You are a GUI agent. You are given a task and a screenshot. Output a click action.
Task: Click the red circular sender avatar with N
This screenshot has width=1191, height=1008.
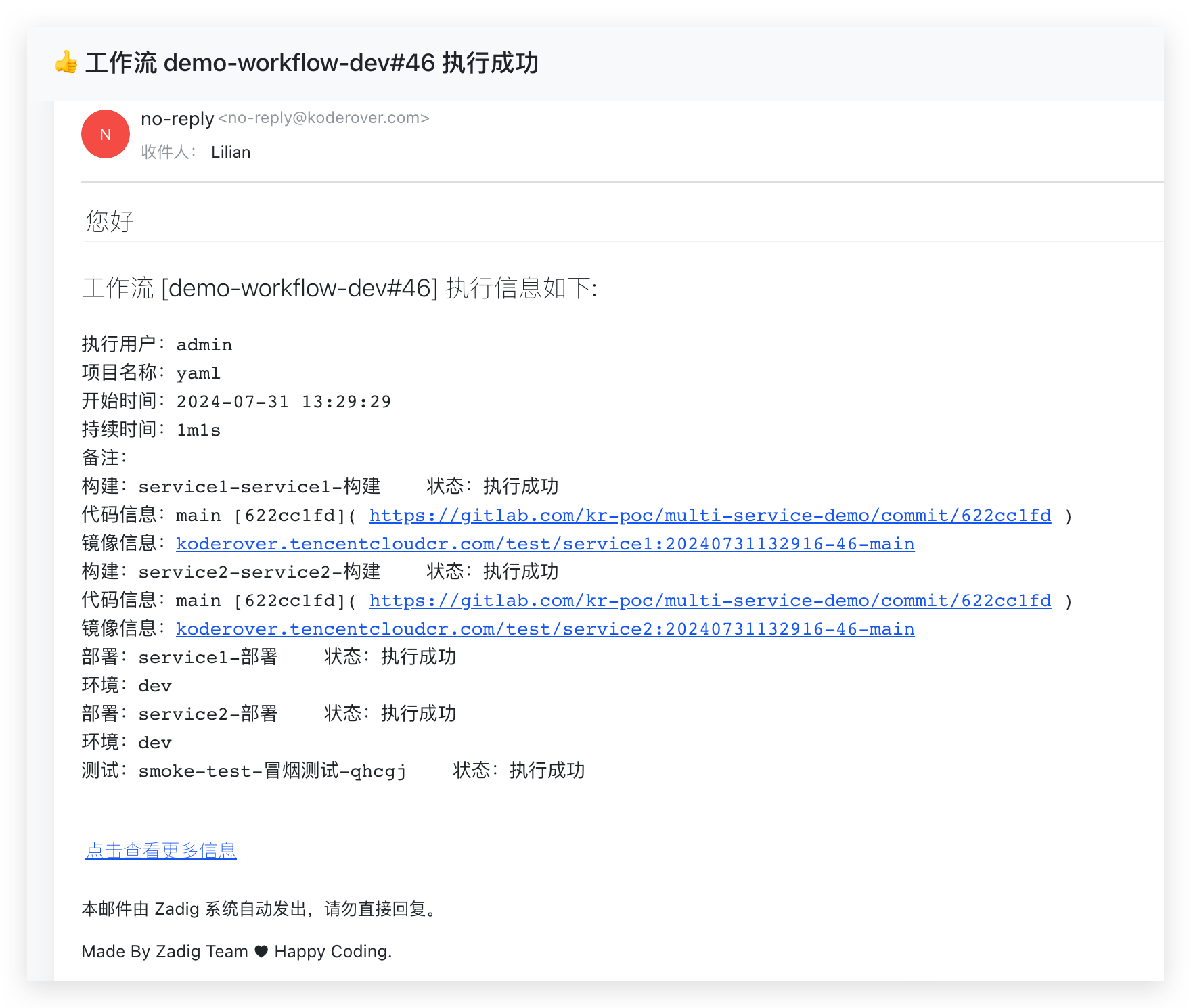tap(105, 134)
